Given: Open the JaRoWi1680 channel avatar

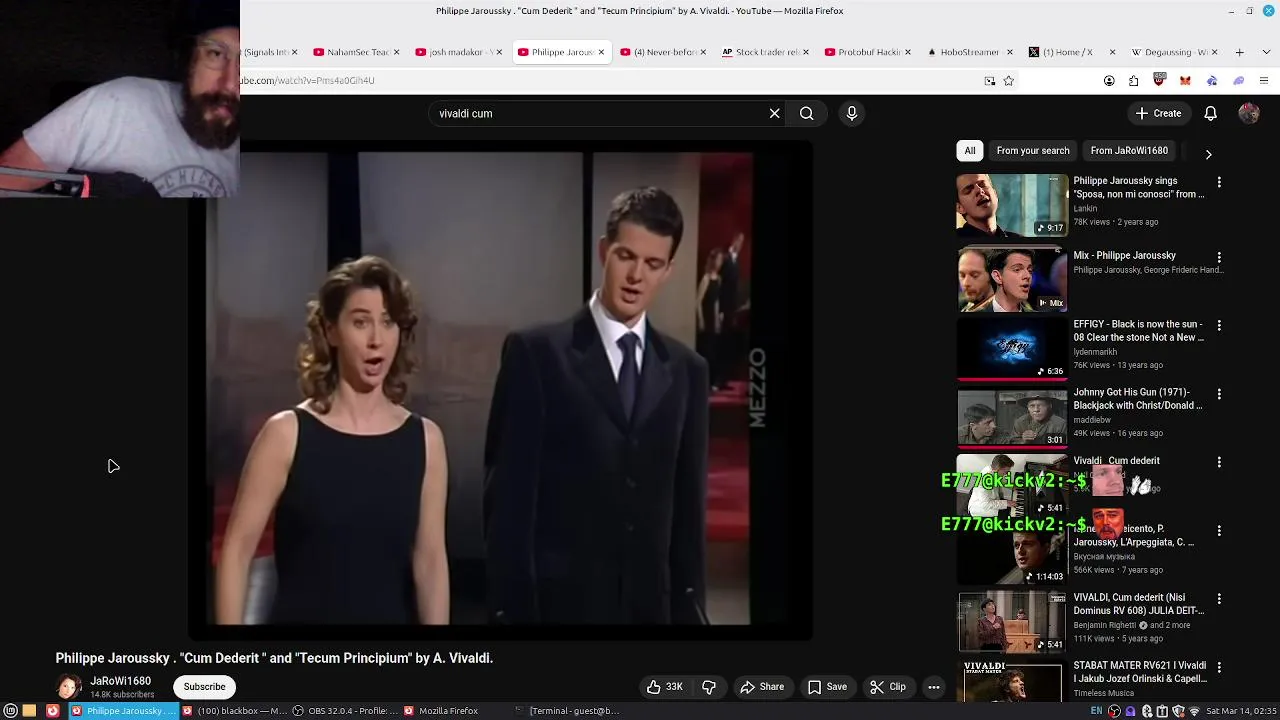Looking at the screenshot, I should pos(69,687).
